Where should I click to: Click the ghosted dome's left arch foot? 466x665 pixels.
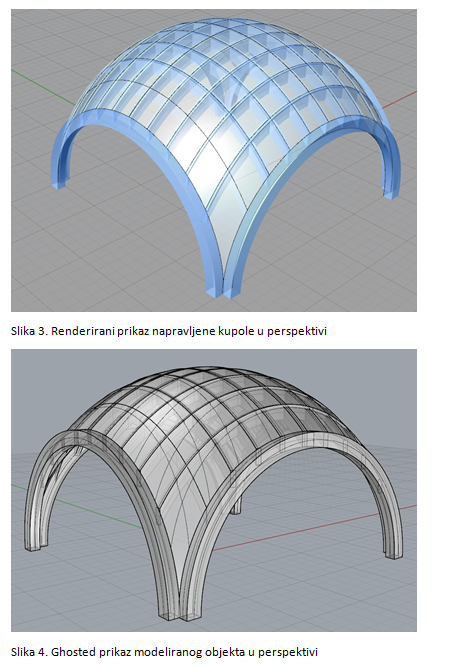tap(35, 547)
